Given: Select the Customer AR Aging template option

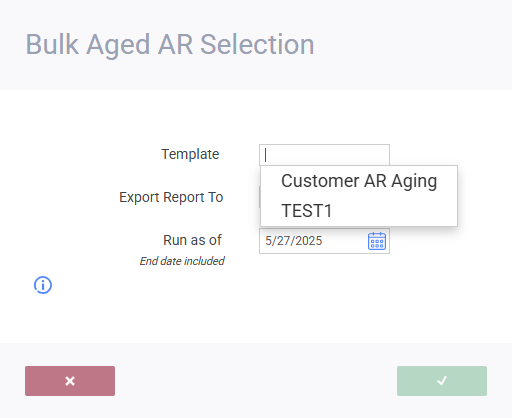Looking at the screenshot, I should pyautogui.click(x=359, y=181).
